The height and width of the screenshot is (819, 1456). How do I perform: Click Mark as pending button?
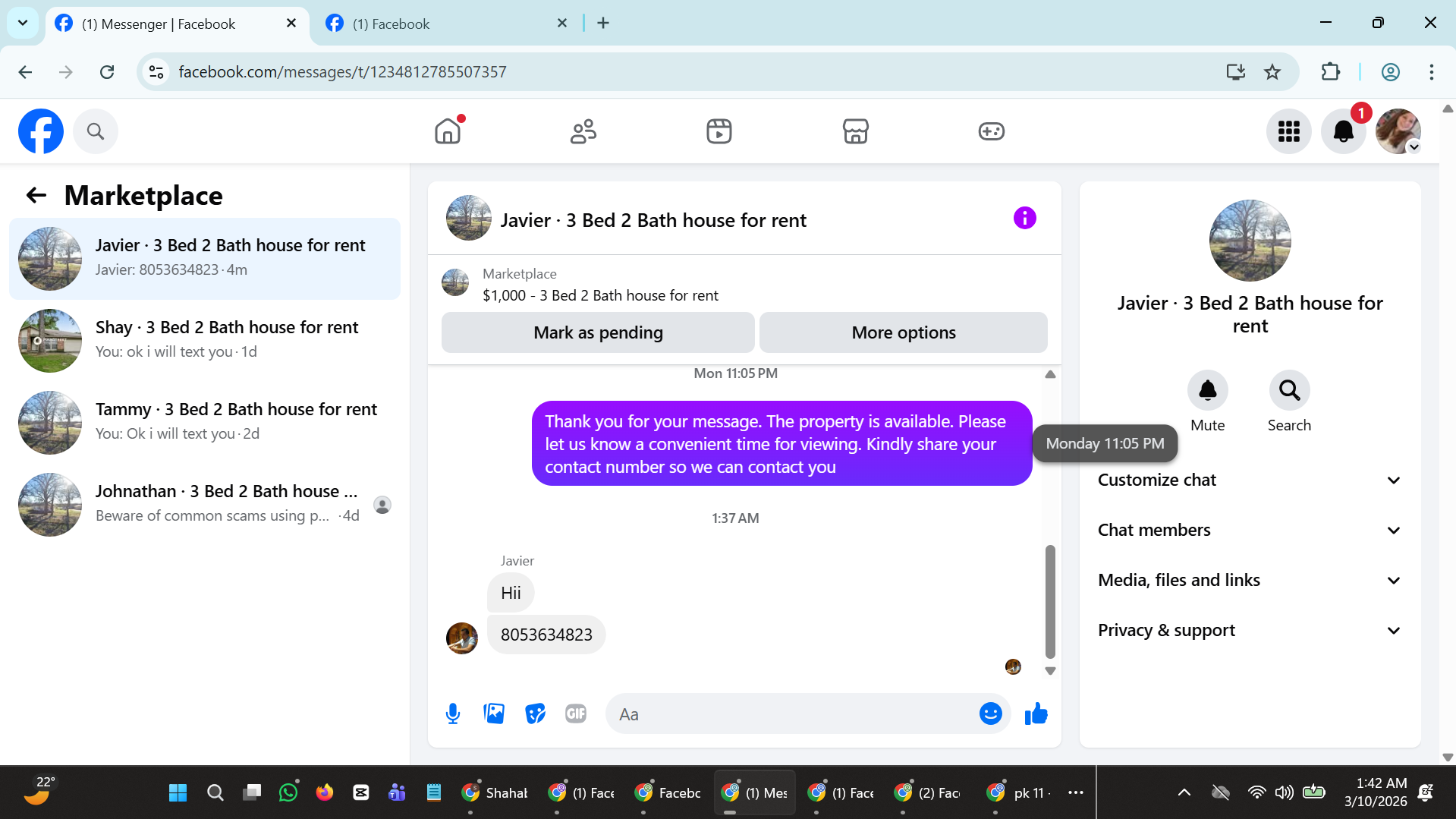[x=598, y=332]
